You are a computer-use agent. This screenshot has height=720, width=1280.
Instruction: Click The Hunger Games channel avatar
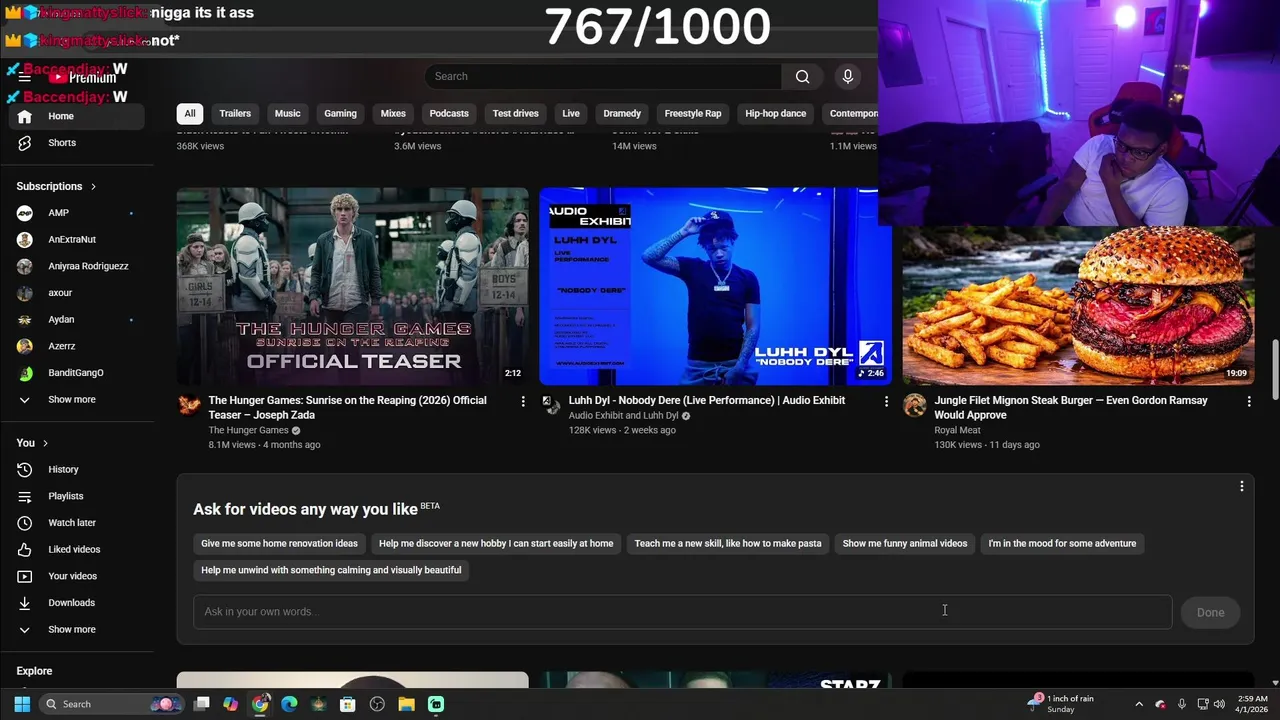[x=189, y=405]
